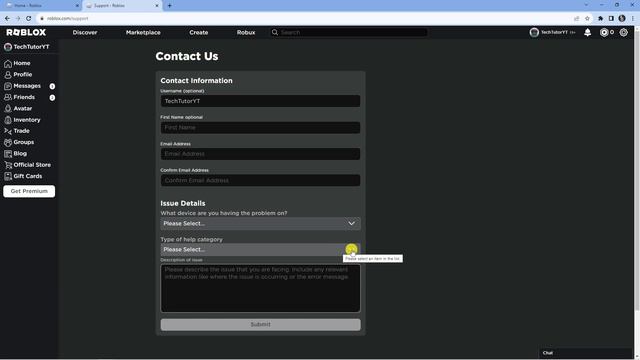The height and width of the screenshot is (360, 640).
Task: Close the Home - Roblox tab
Action: [x=77, y=6]
